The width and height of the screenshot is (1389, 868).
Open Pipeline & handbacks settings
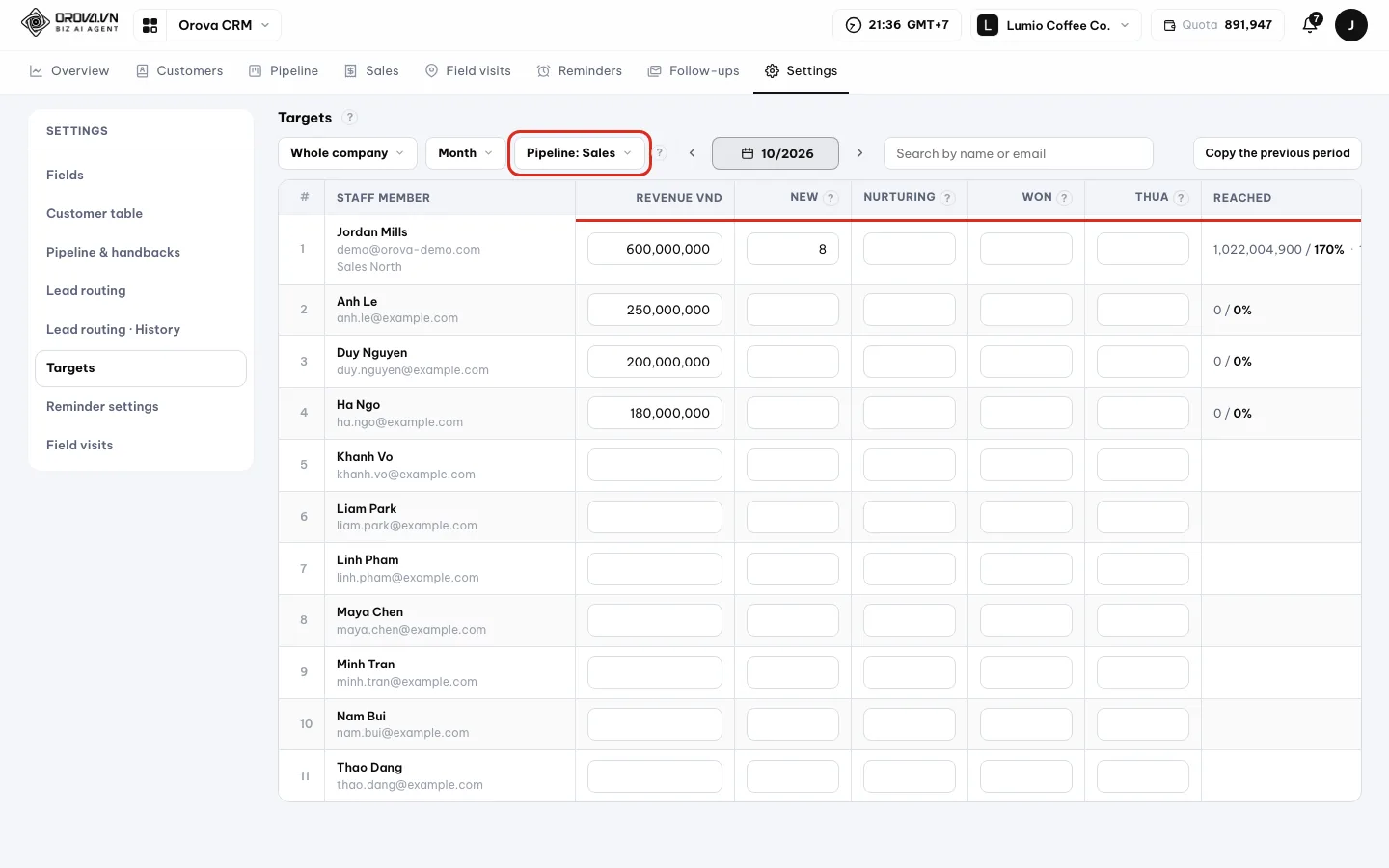click(x=141, y=252)
